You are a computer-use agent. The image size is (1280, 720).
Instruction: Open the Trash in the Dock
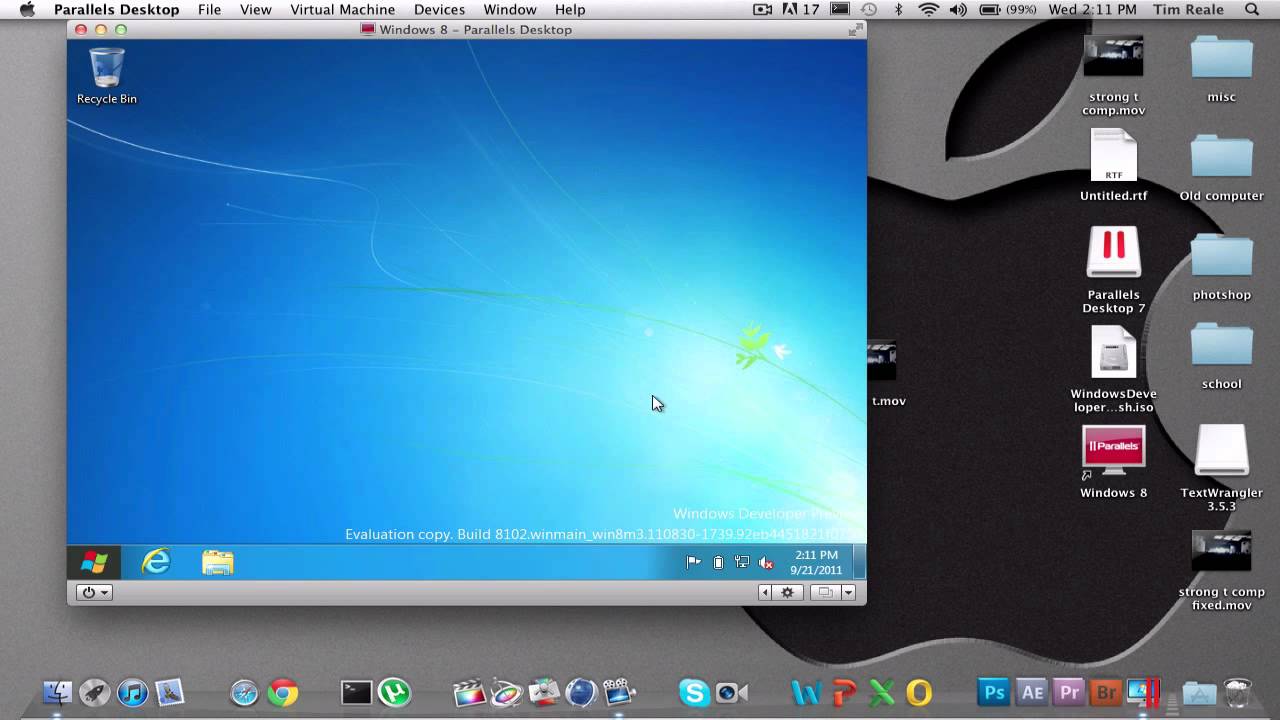click(1238, 692)
